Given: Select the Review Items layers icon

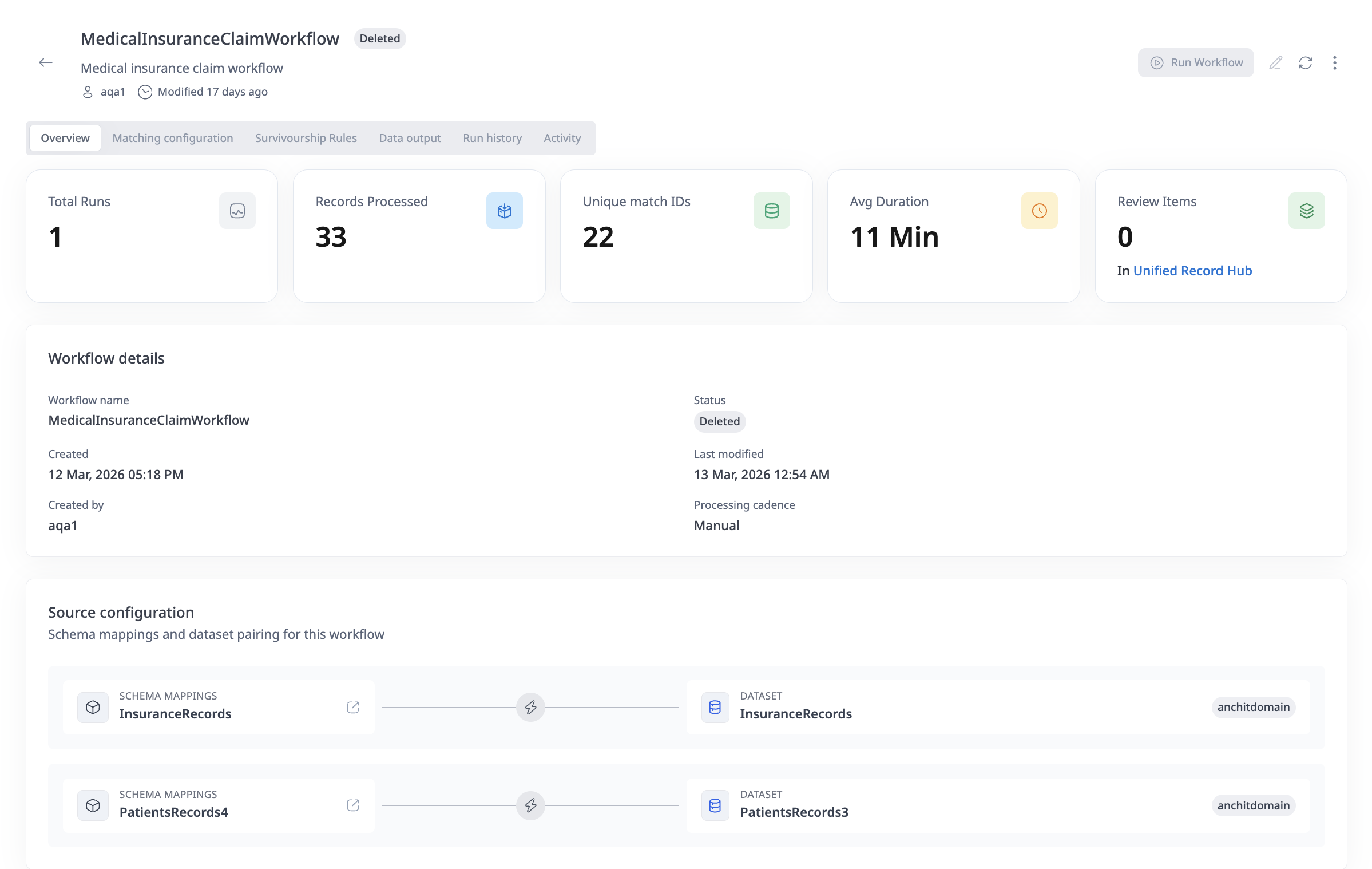Looking at the screenshot, I should pyautogui.click(x=1306, y=210).
